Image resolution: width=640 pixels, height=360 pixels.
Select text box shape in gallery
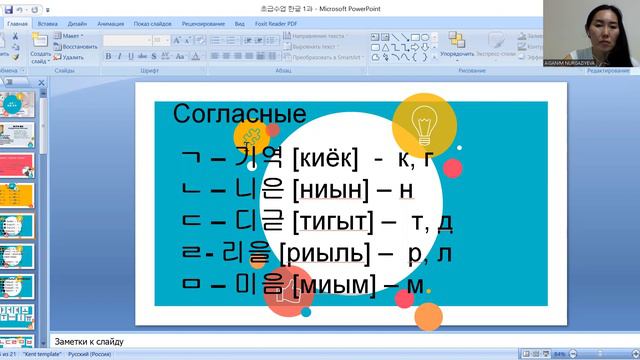(x=375, y=38)
